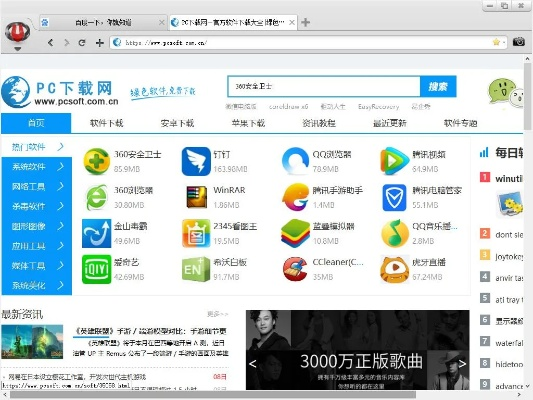Click the blue 搜索 search button

[x=438, y=87]
